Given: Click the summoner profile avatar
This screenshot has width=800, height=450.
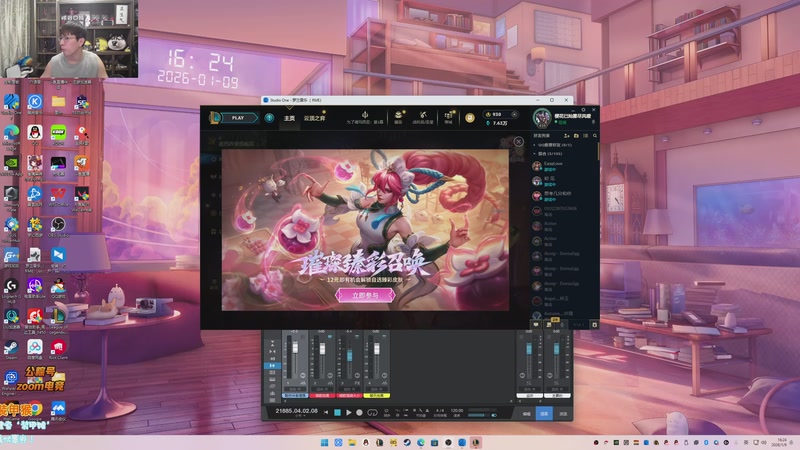Looking at the screenshot, I should [x=542, y=118].
